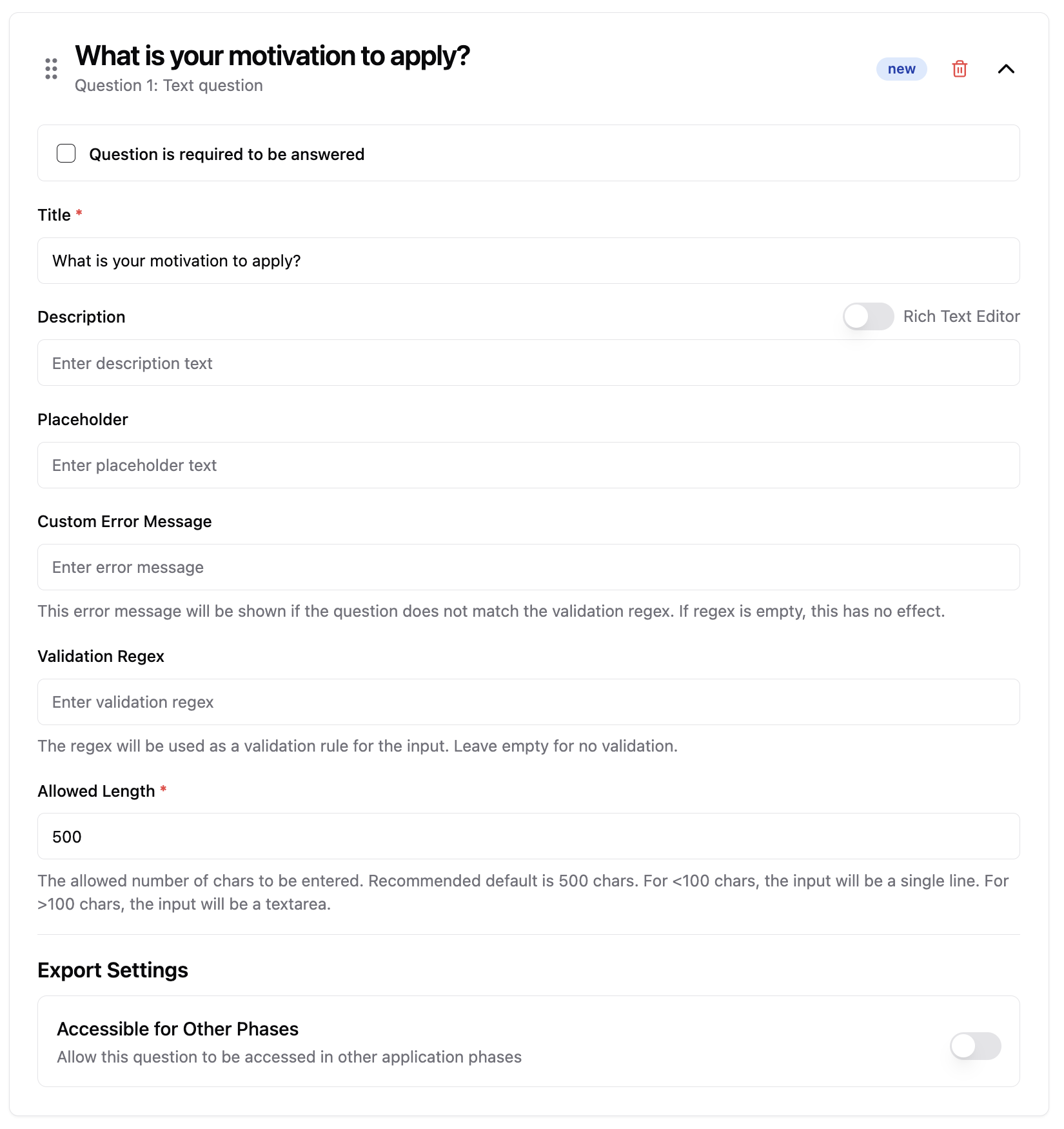Click the question heading 'What is your motivation to apply?'
Screen dimensions: 1064x1129
(x=272, y=56)
